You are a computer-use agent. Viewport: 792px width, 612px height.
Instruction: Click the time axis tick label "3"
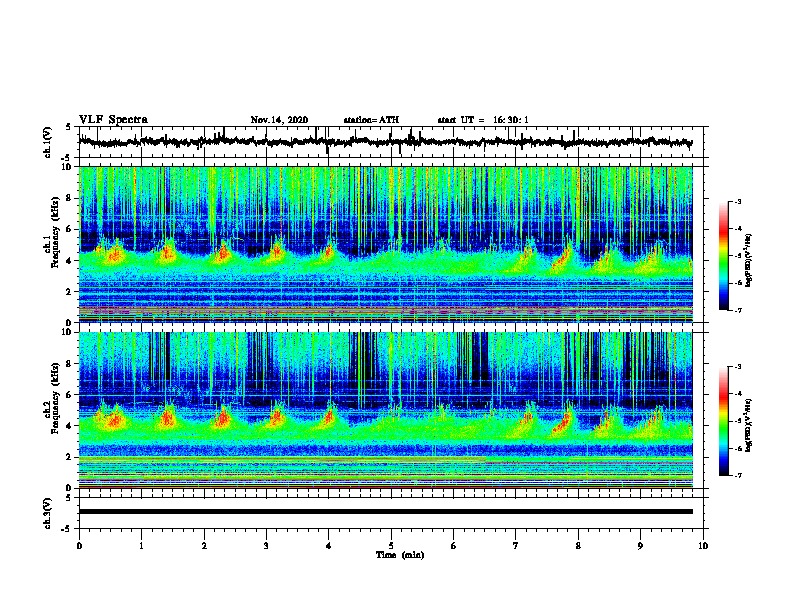(266, 546)
